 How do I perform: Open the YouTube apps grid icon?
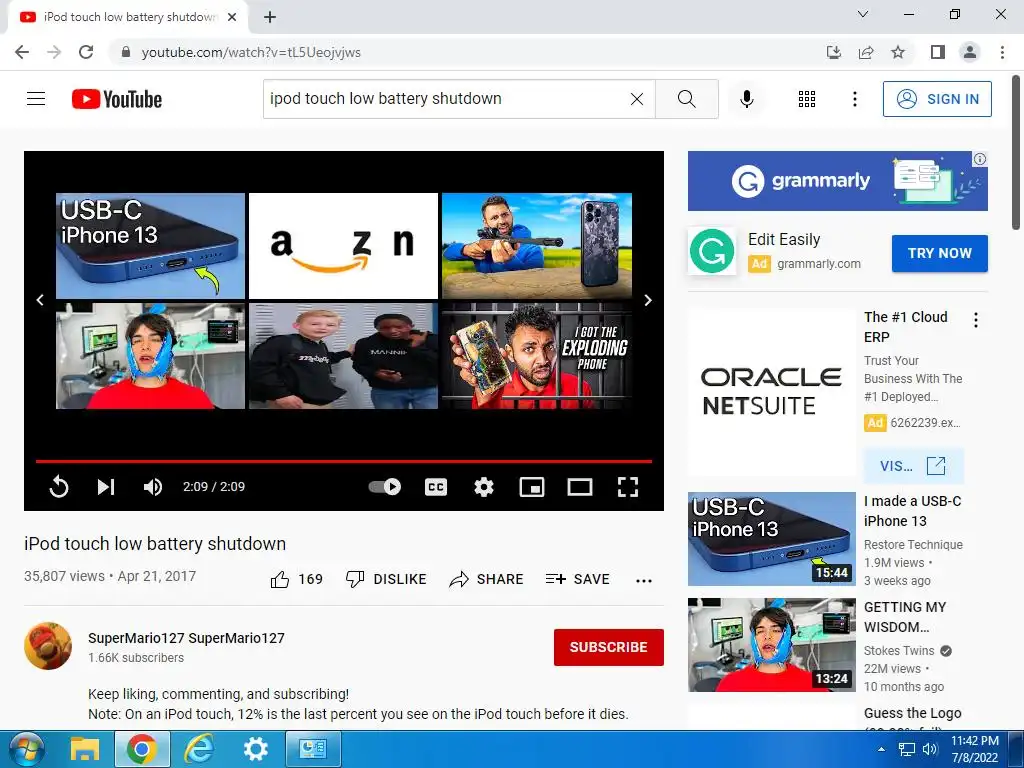click(x=807, y=99)
